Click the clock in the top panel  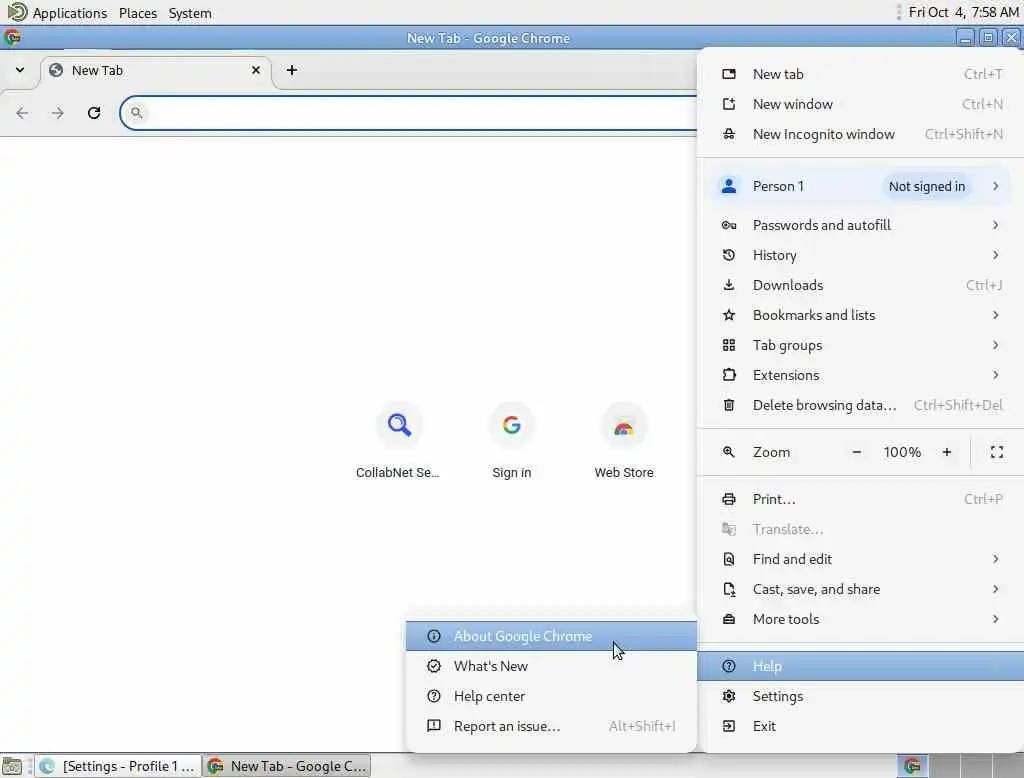963,12
